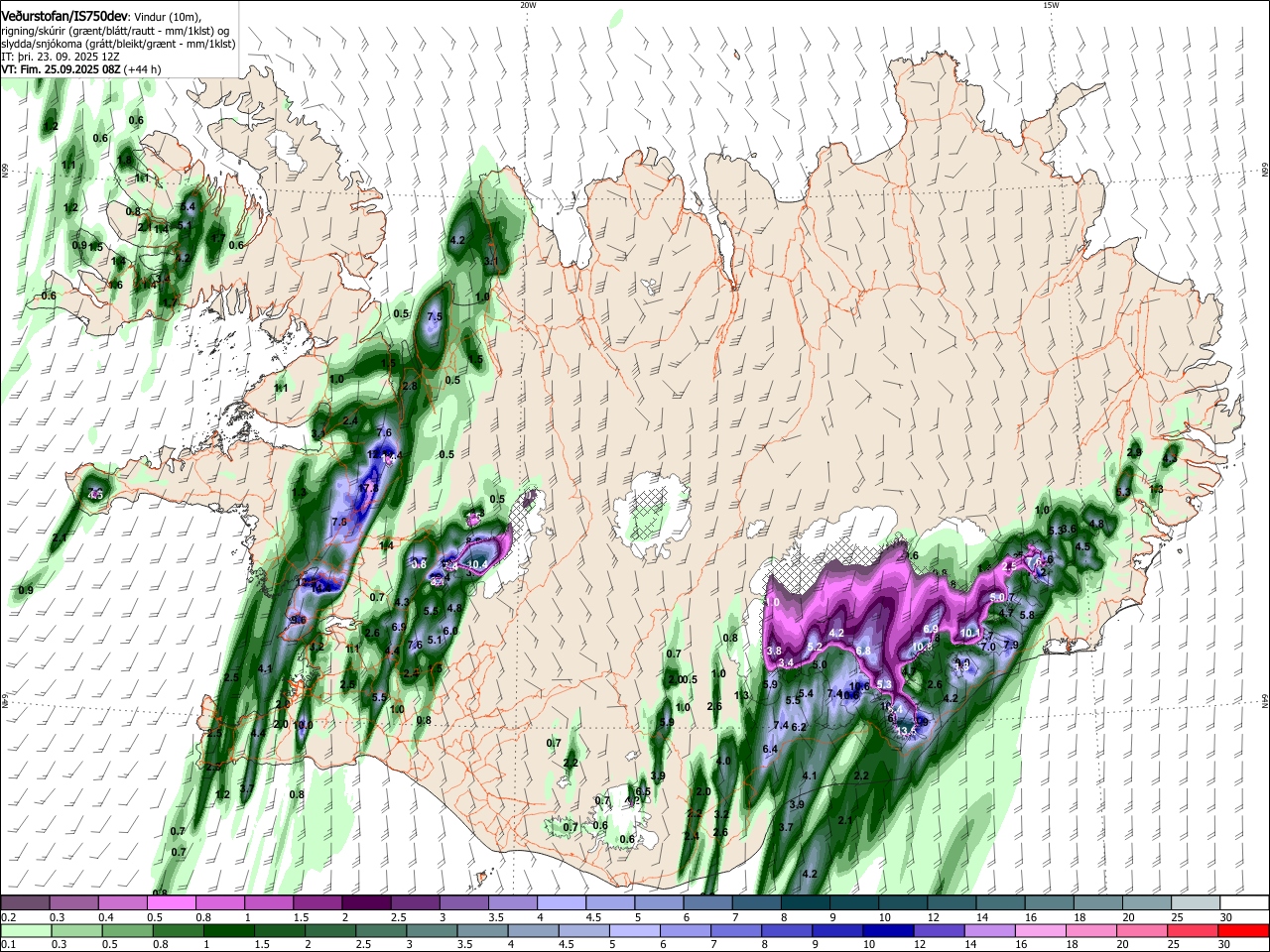Click the 0.1 label in the lower legend
This screenshot has height=952, width=1270.
point(8,945)
